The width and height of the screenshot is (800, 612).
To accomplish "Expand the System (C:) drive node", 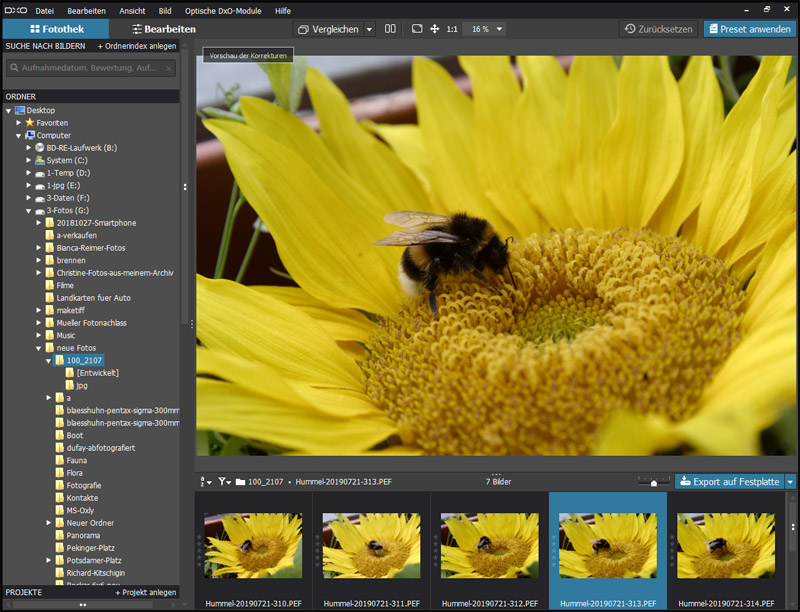I will click(x=29, y=160).
